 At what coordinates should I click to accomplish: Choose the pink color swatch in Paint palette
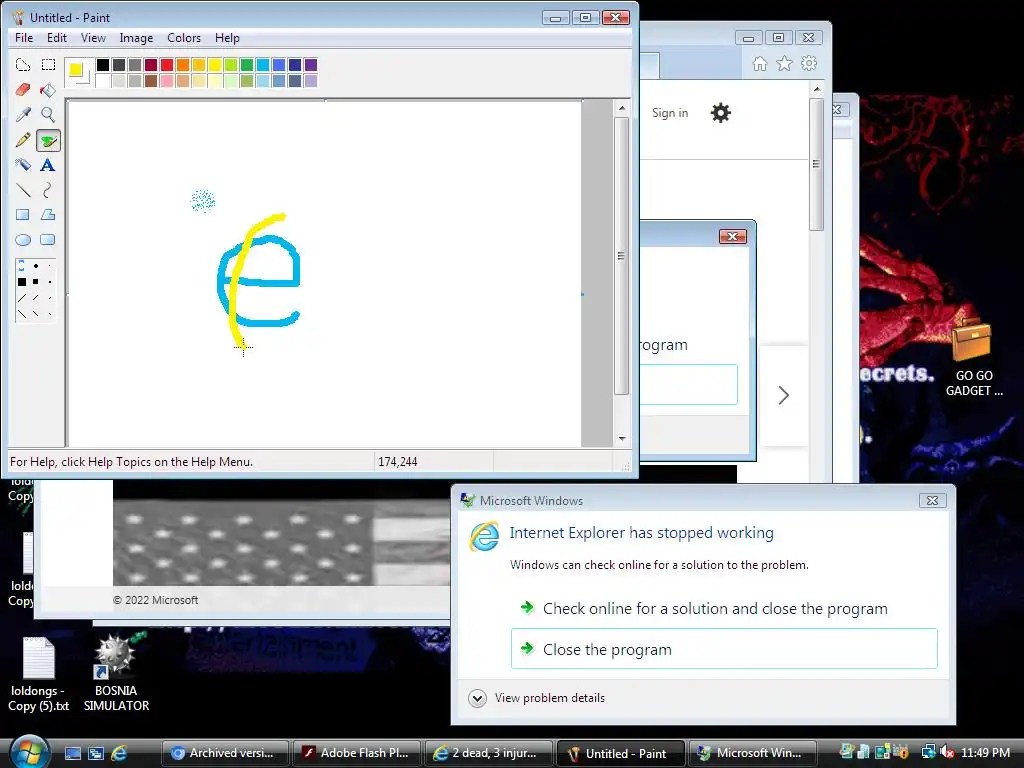[x=167, y=80]
